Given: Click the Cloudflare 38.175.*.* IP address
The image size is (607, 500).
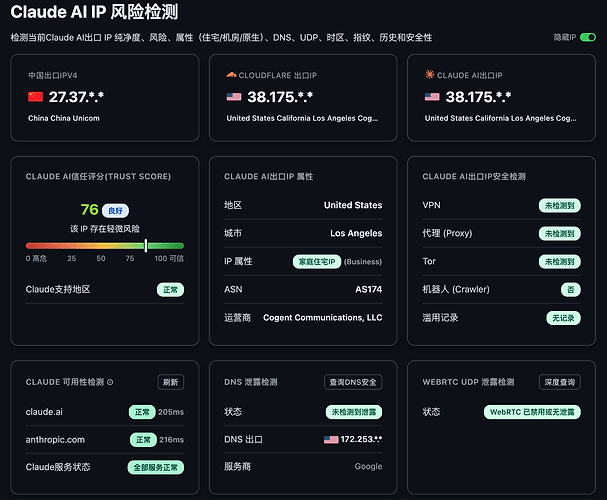Looking at the screenshot, I should [x=280, y=97].
